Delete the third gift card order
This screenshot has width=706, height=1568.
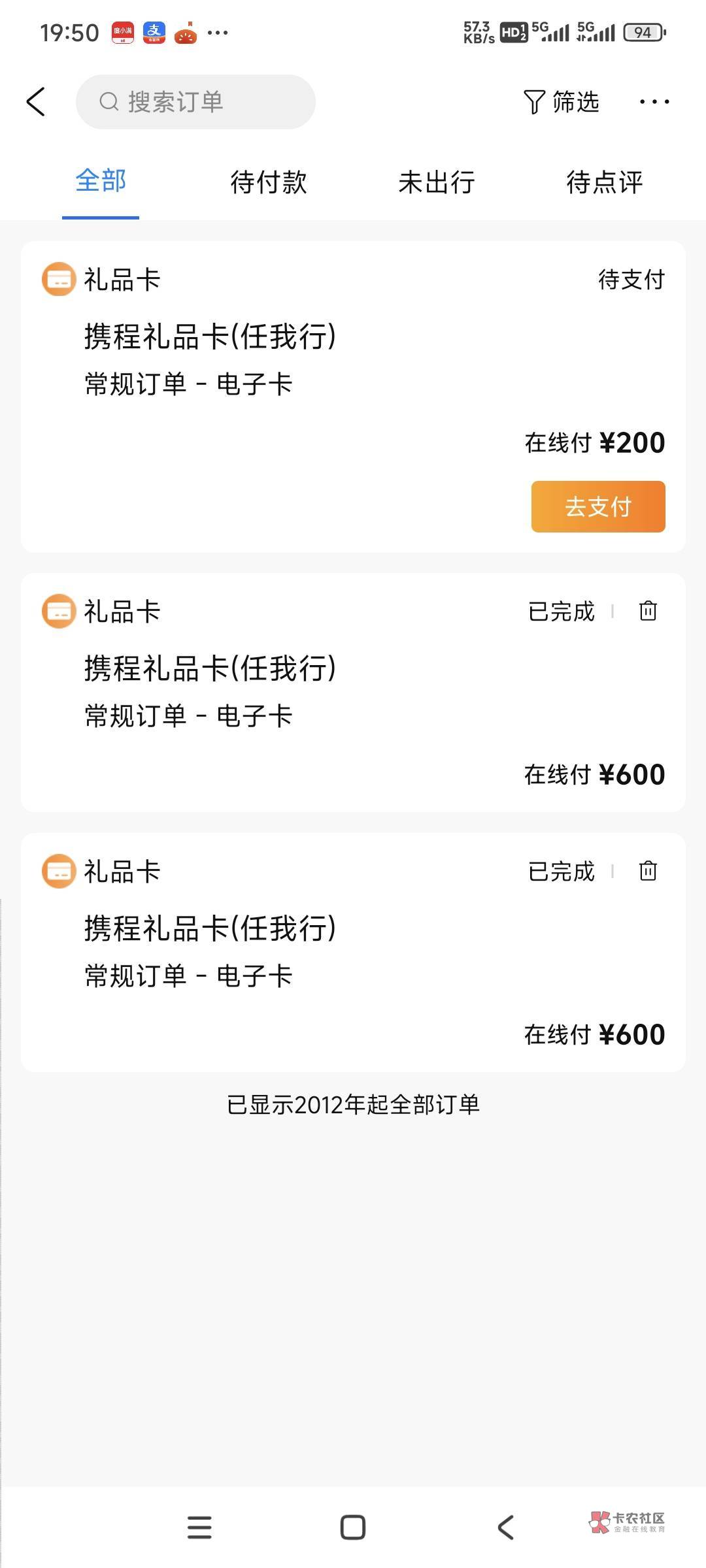[648, 871]
